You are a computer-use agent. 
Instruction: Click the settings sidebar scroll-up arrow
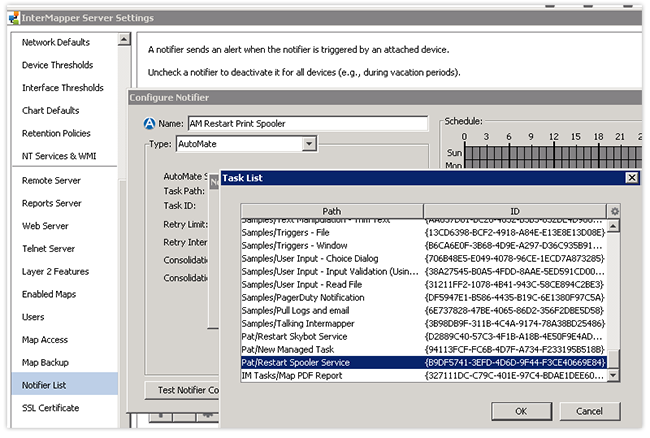point(124,39)
